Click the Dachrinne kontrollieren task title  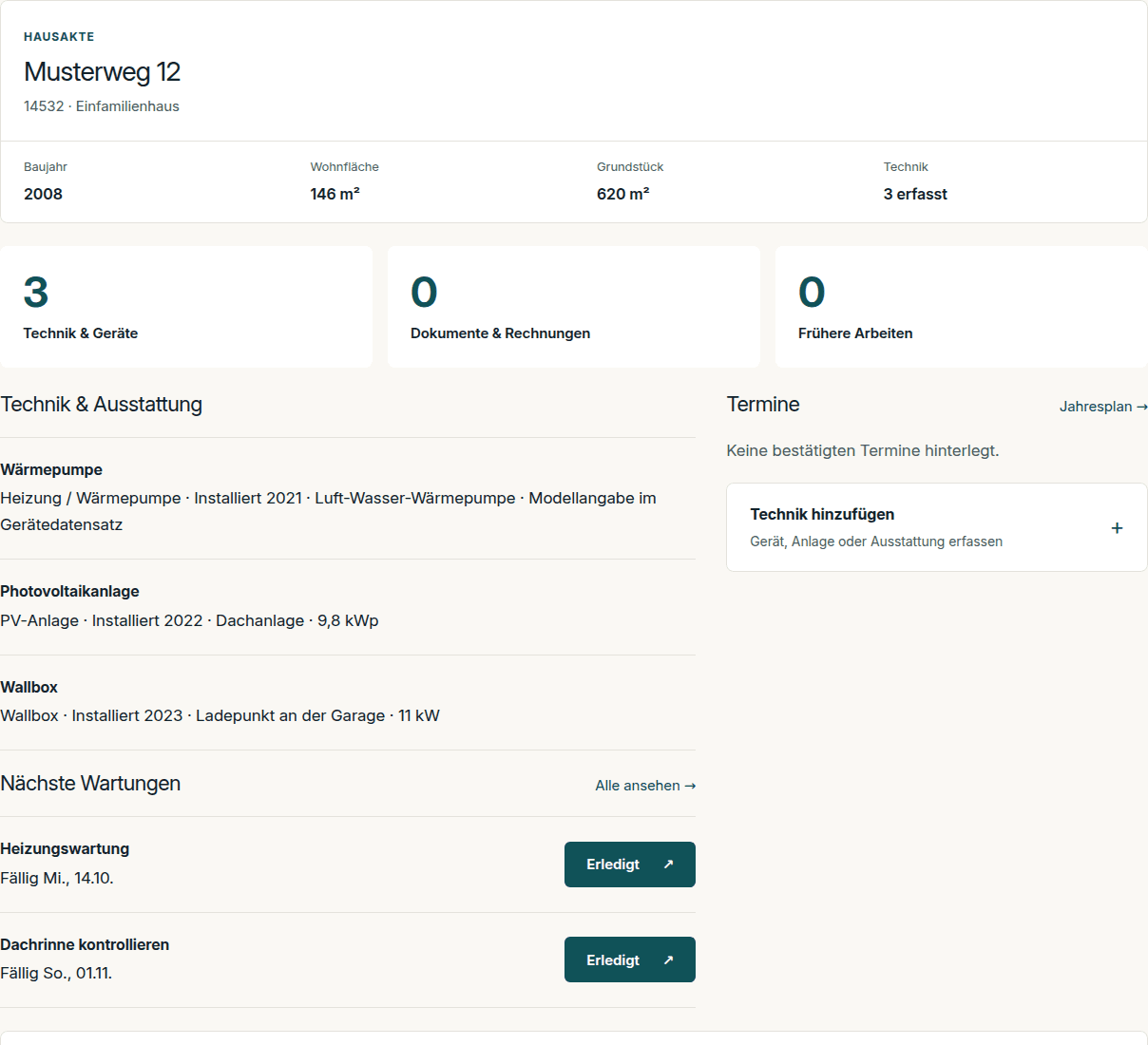point(85,944)
